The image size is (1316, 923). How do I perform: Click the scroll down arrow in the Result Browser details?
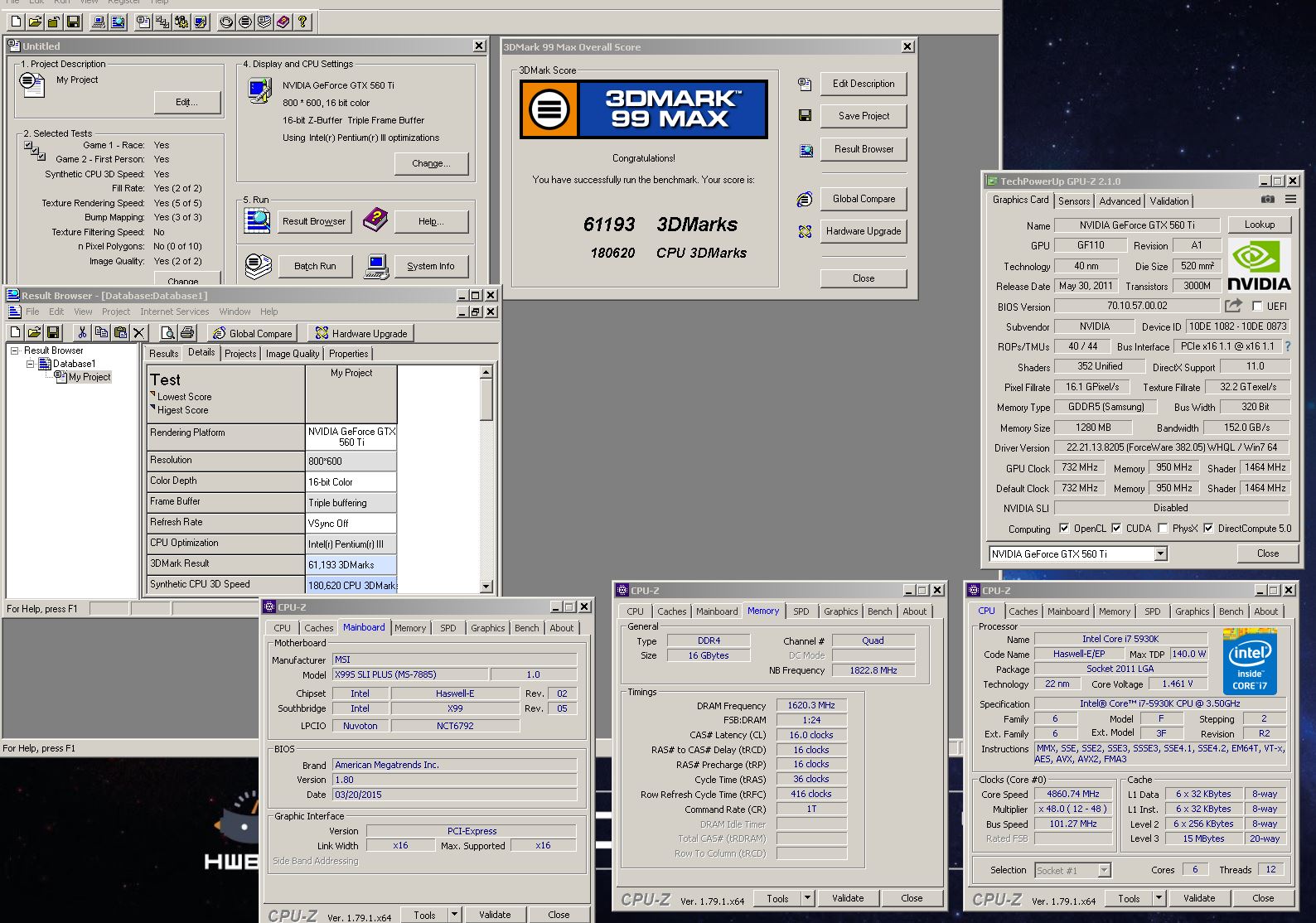coord(486,587)
